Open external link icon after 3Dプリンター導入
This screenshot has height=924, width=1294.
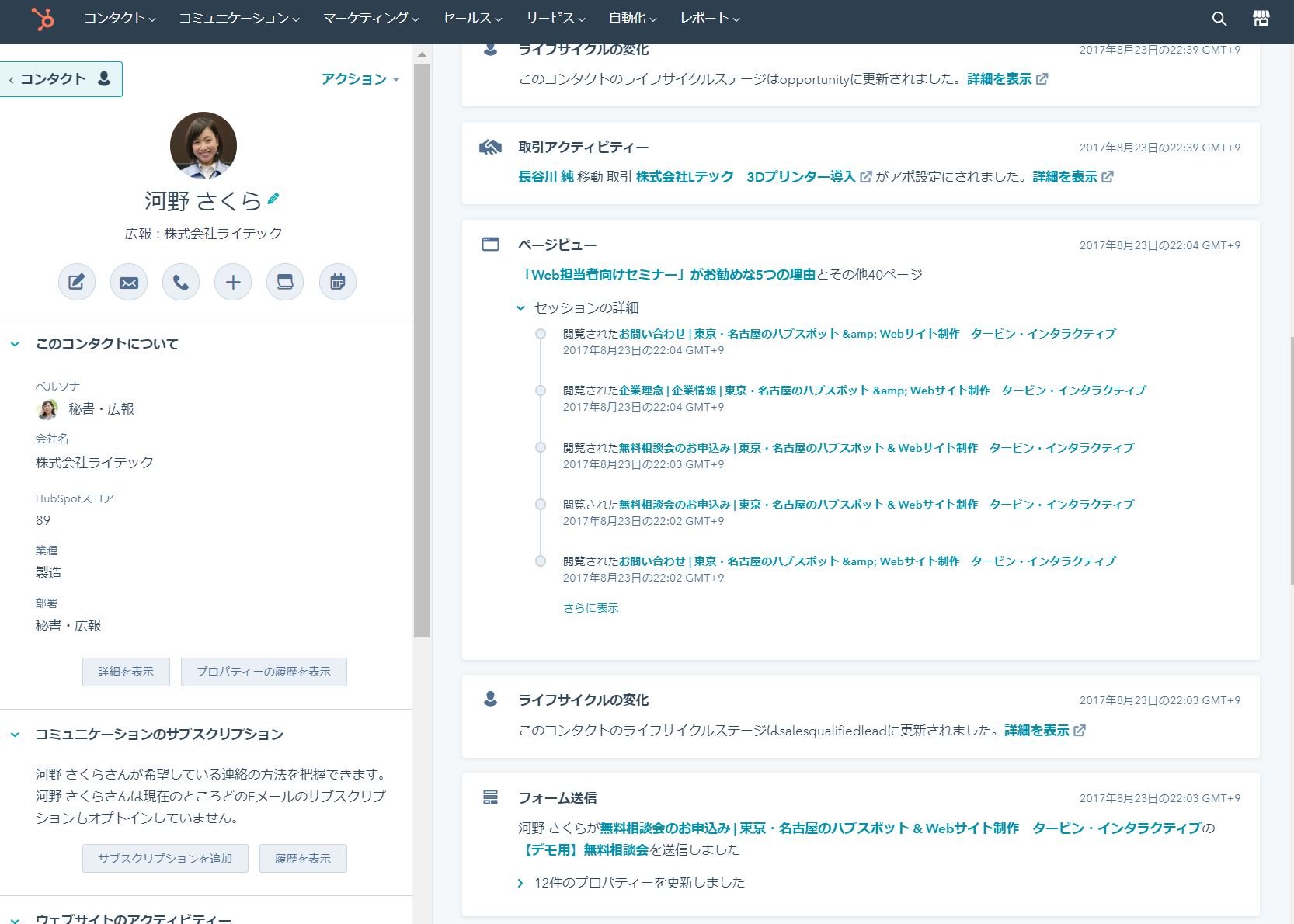[x=866, y=177]
